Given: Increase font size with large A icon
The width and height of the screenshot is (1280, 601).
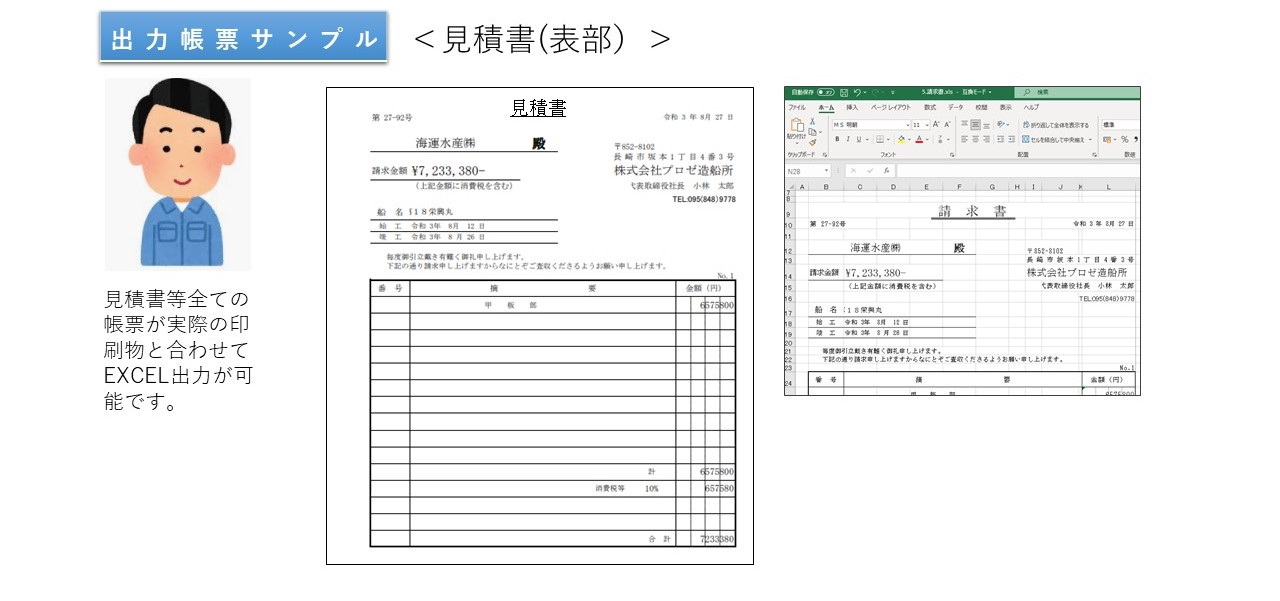Looking at the screenshot, I should [x=936, y=125].
